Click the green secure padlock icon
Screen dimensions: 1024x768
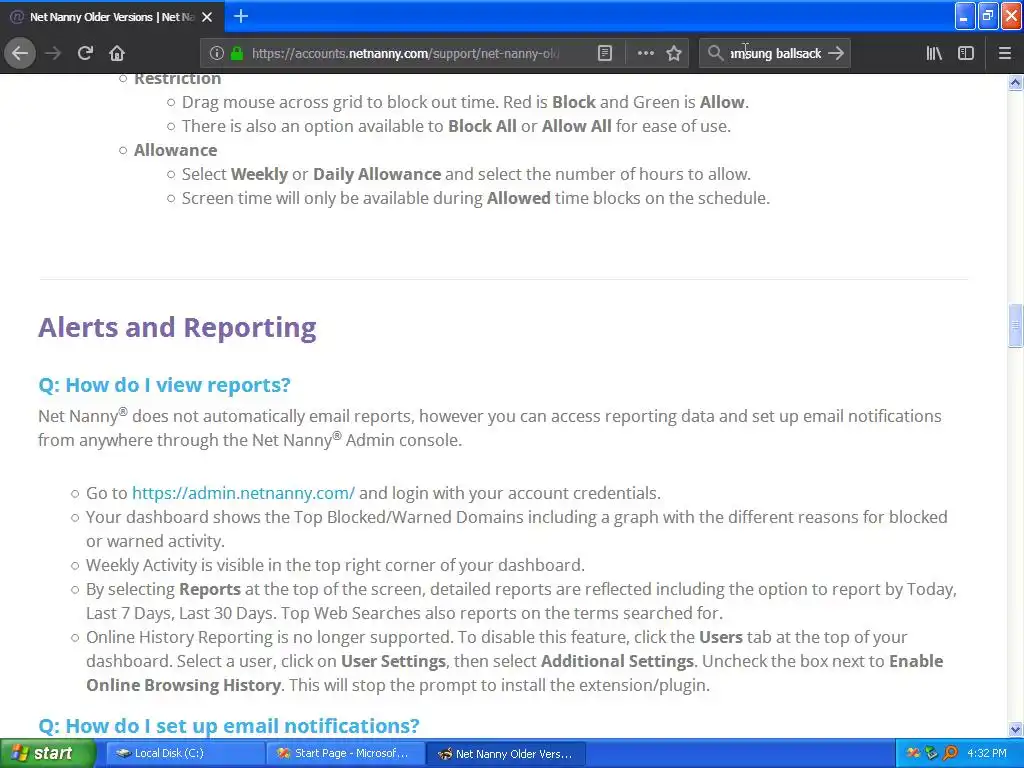237,53
